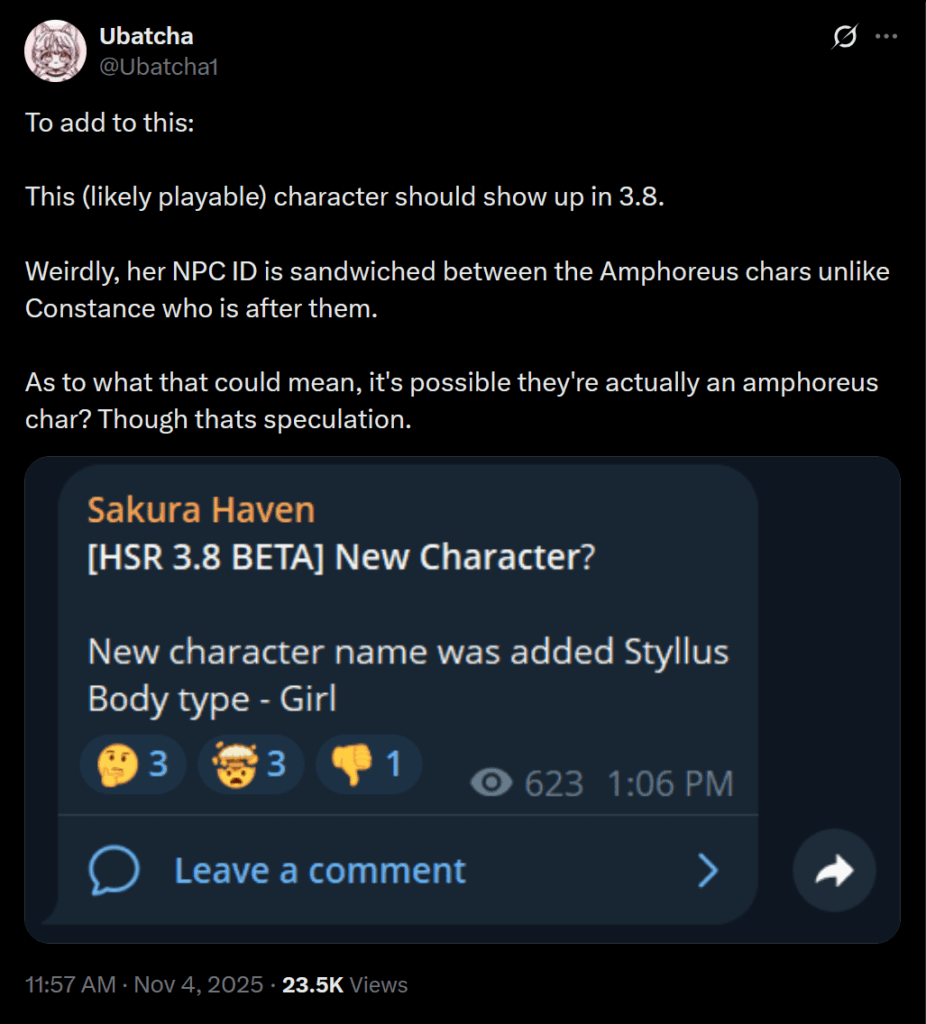This screenshot has width=926, height=1024.
Task: Click the thinking face emoji reaction
Action: pyautogui.click(x=118, y=763)
